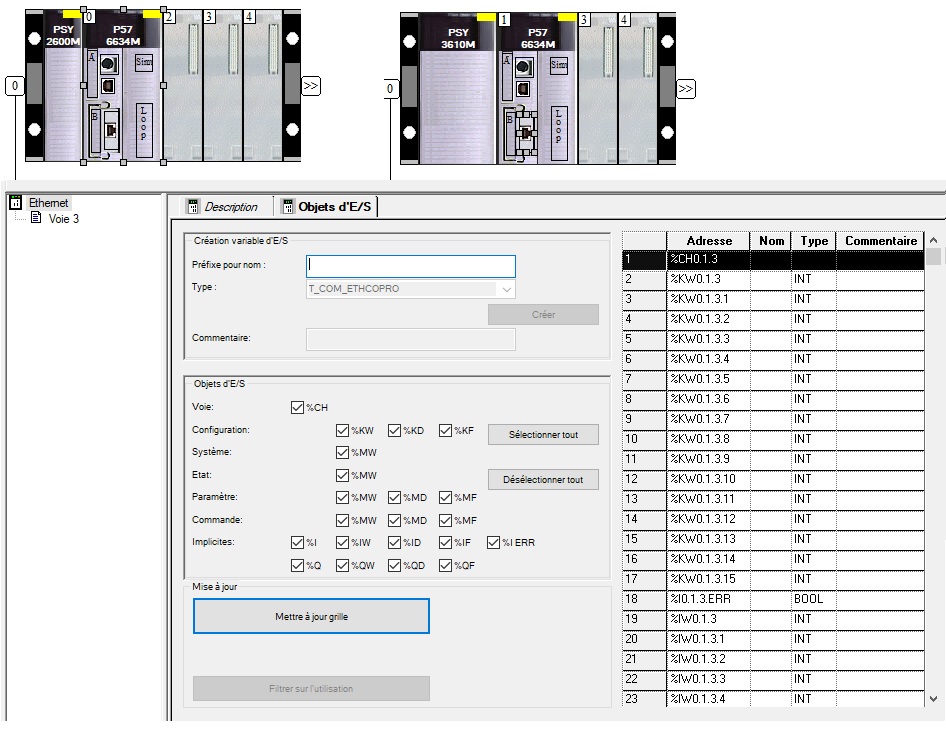Click into the Préfixe pour nom field
Screen dimensions: 946x740
410,266
